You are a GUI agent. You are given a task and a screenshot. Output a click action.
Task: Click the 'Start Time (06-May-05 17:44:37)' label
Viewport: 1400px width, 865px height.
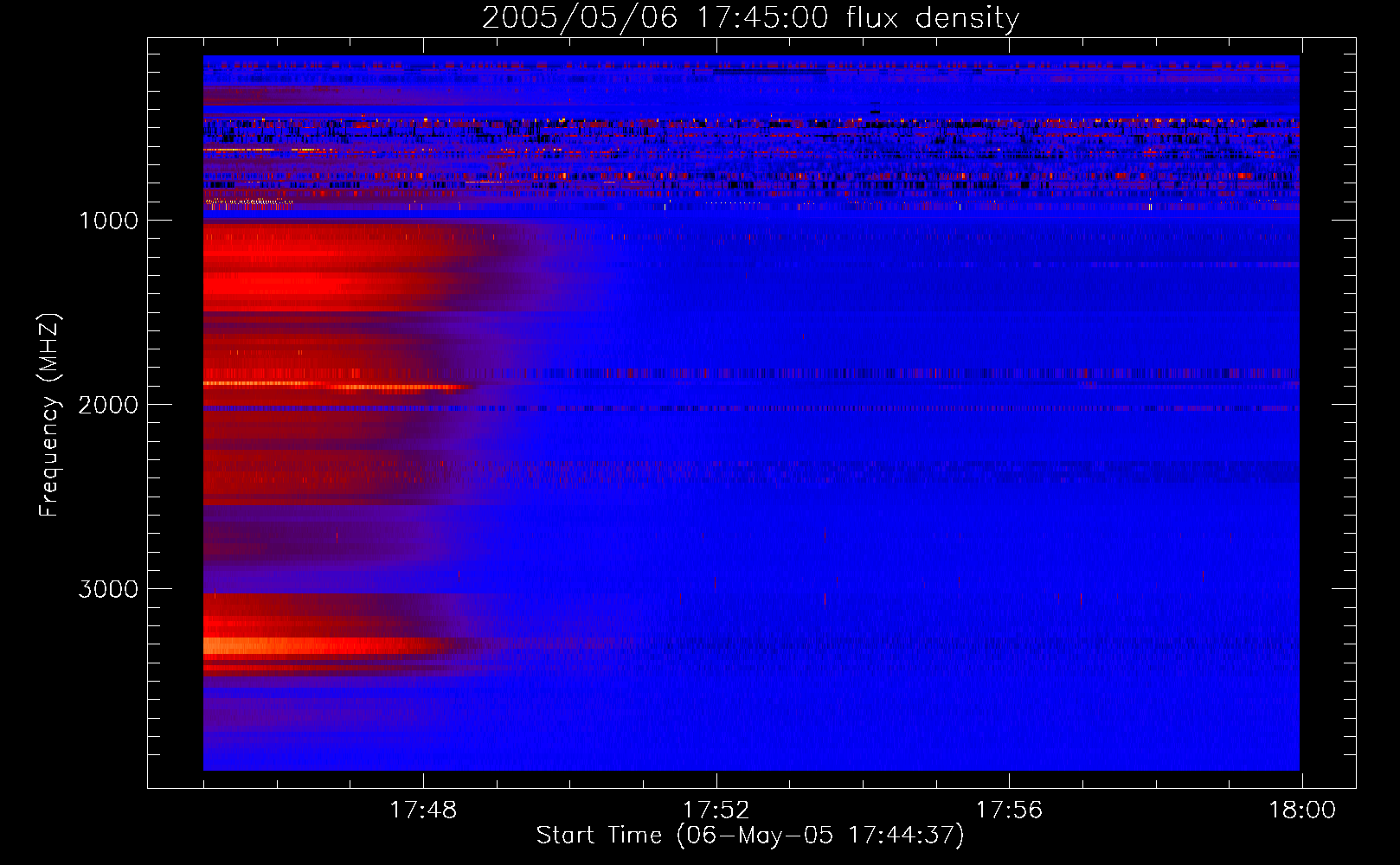[749, 836]
